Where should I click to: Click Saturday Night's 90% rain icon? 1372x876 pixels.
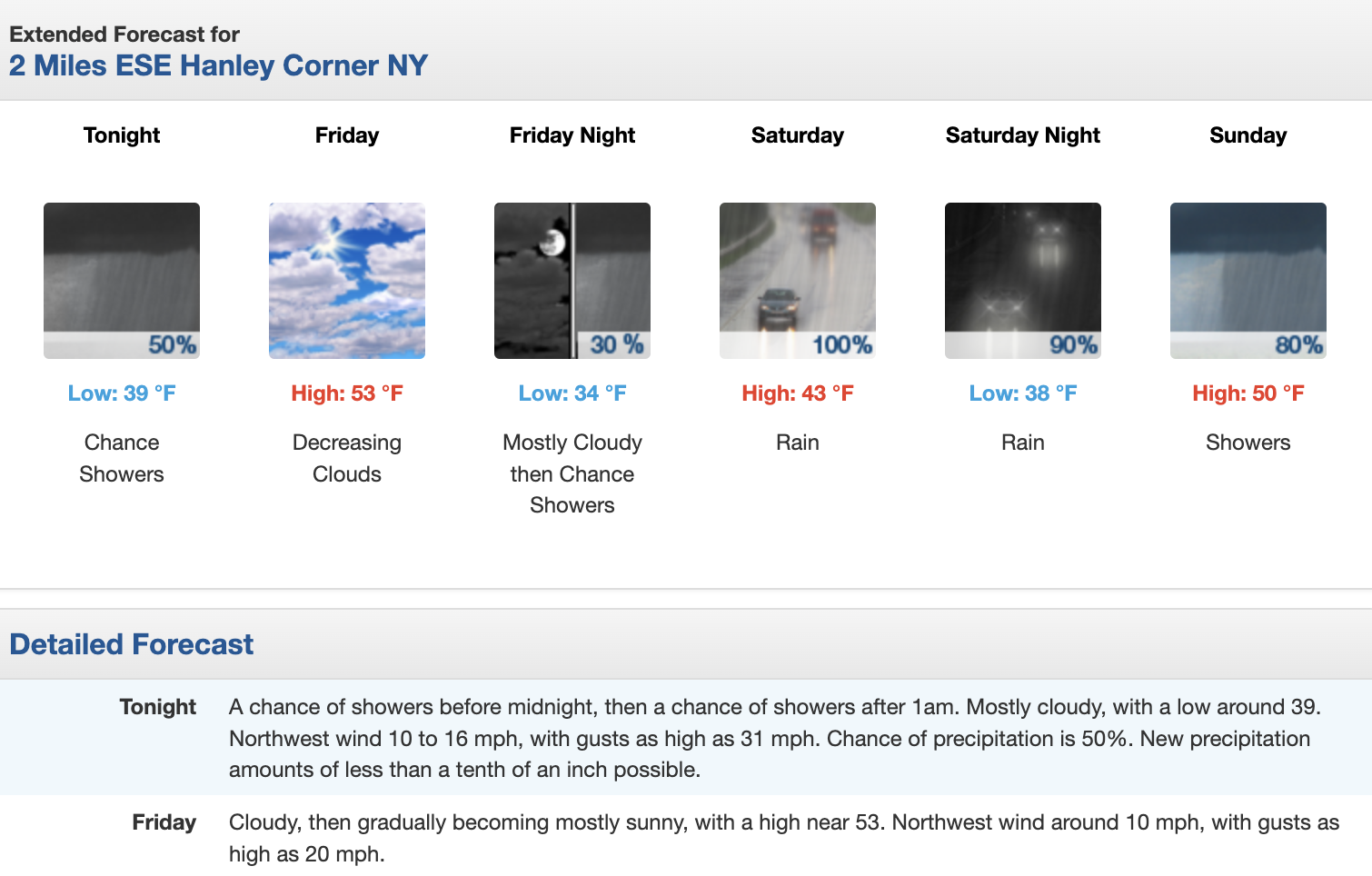tap(1023, 280)
